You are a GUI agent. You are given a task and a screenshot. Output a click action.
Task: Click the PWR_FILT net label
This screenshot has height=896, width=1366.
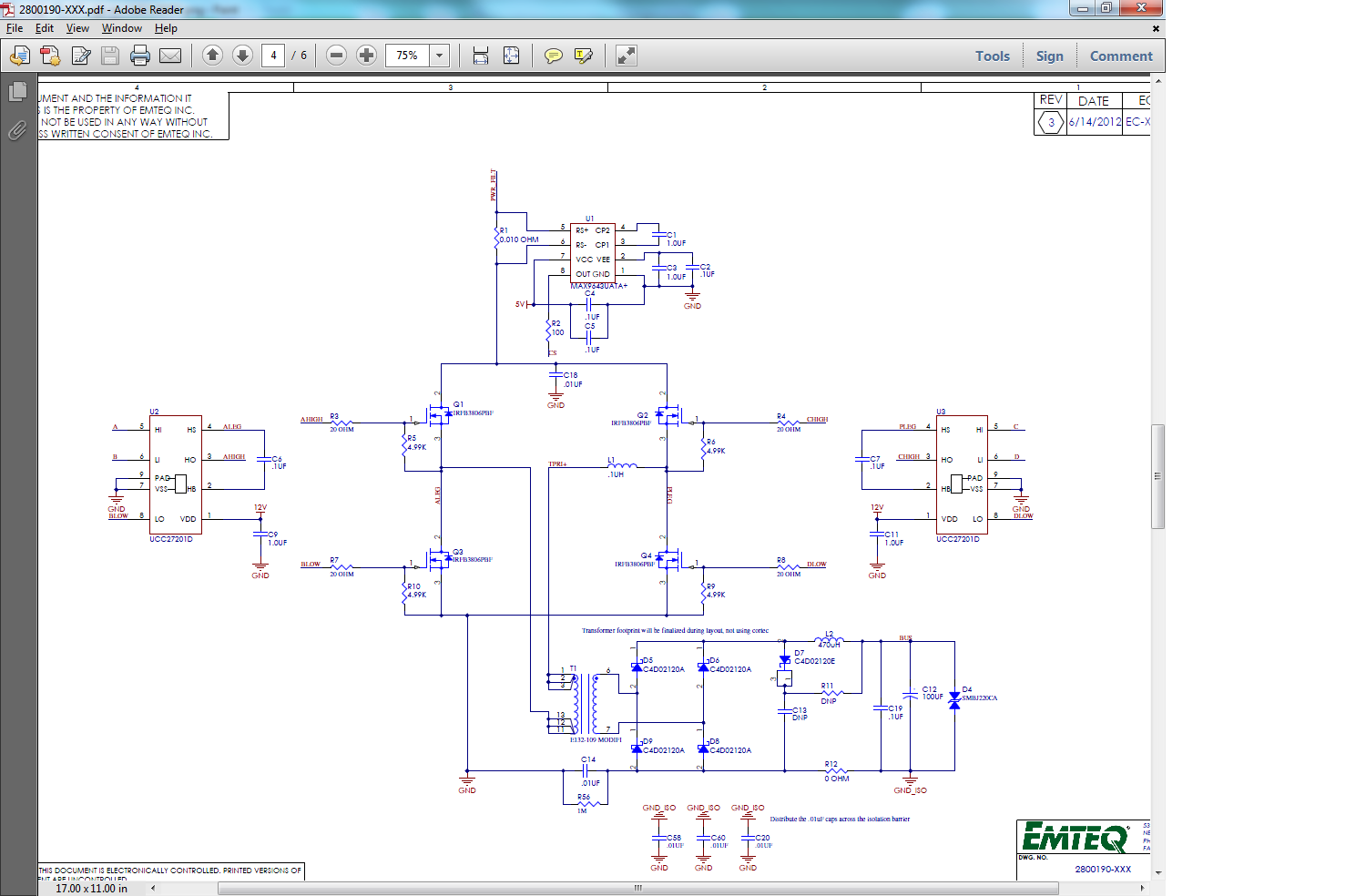494,185
